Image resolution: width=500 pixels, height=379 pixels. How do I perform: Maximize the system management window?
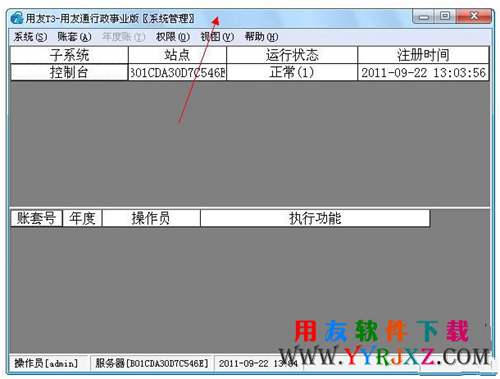point(445,16)
